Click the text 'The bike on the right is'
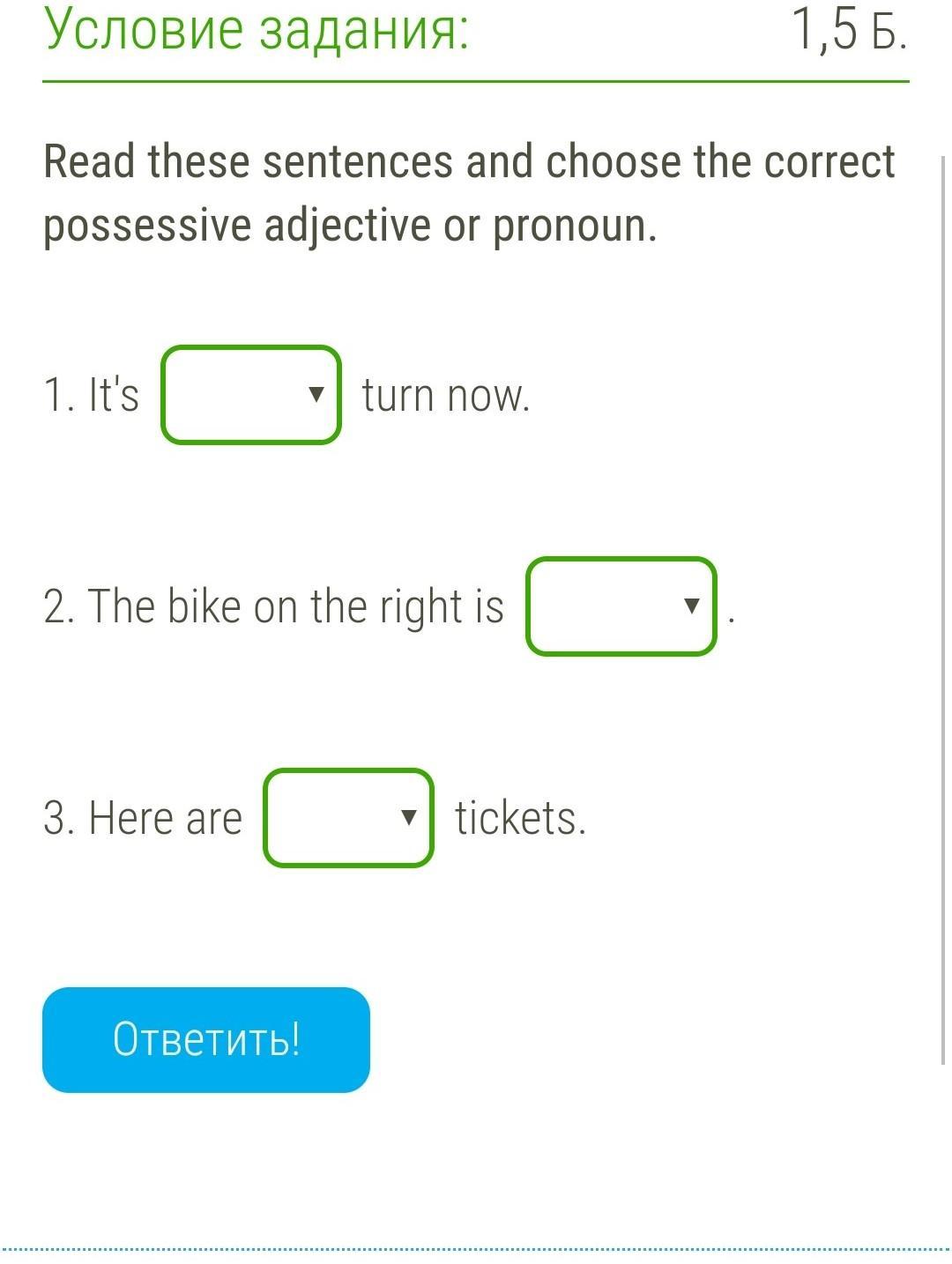This screenshot has height=1264, width=952. tap(273, 606)
